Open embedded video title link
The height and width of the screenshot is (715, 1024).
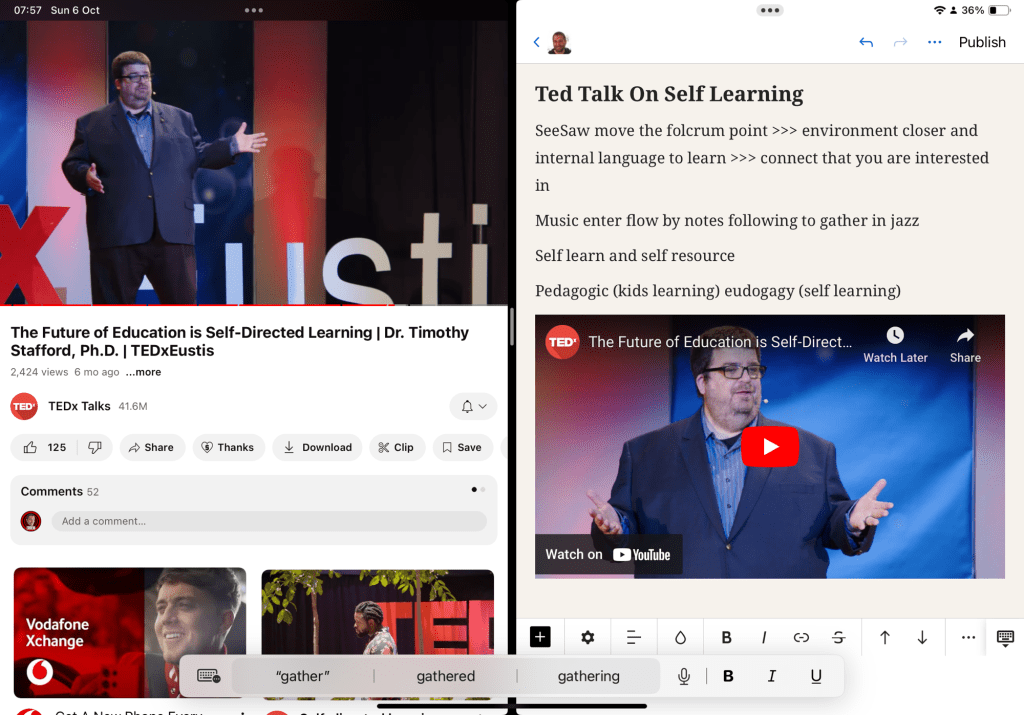[720, 342]
